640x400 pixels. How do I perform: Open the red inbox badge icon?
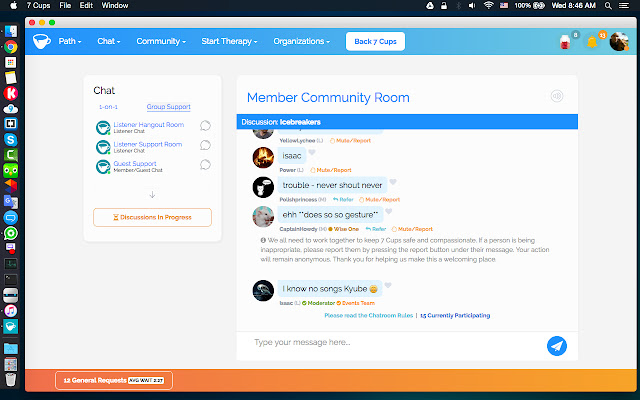(x=564, y=42)
